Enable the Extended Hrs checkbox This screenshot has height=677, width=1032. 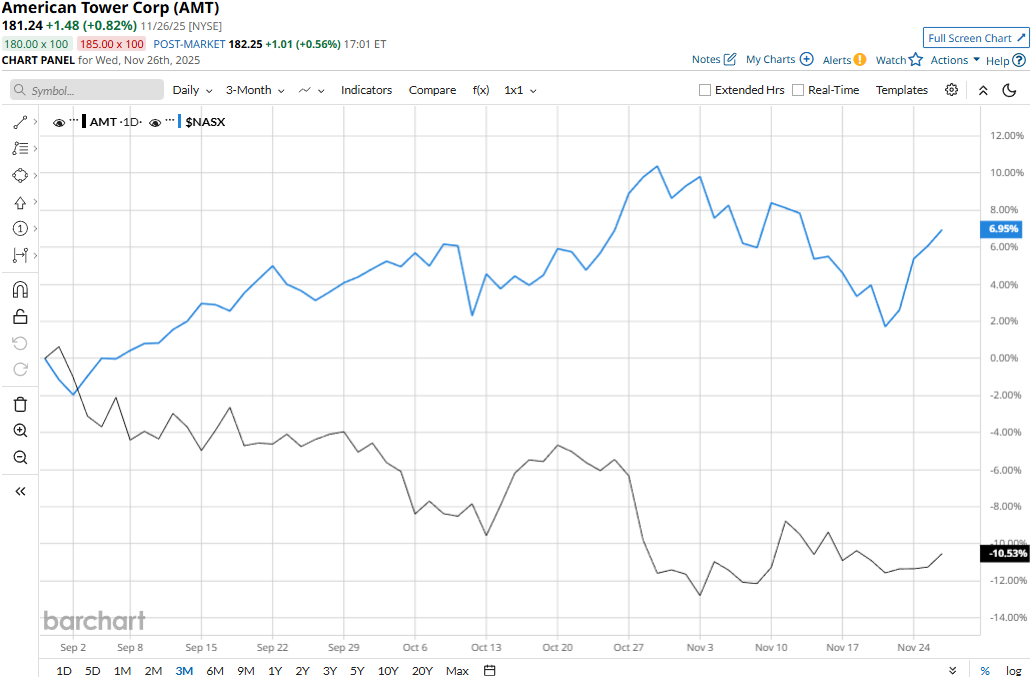[705, 90]
